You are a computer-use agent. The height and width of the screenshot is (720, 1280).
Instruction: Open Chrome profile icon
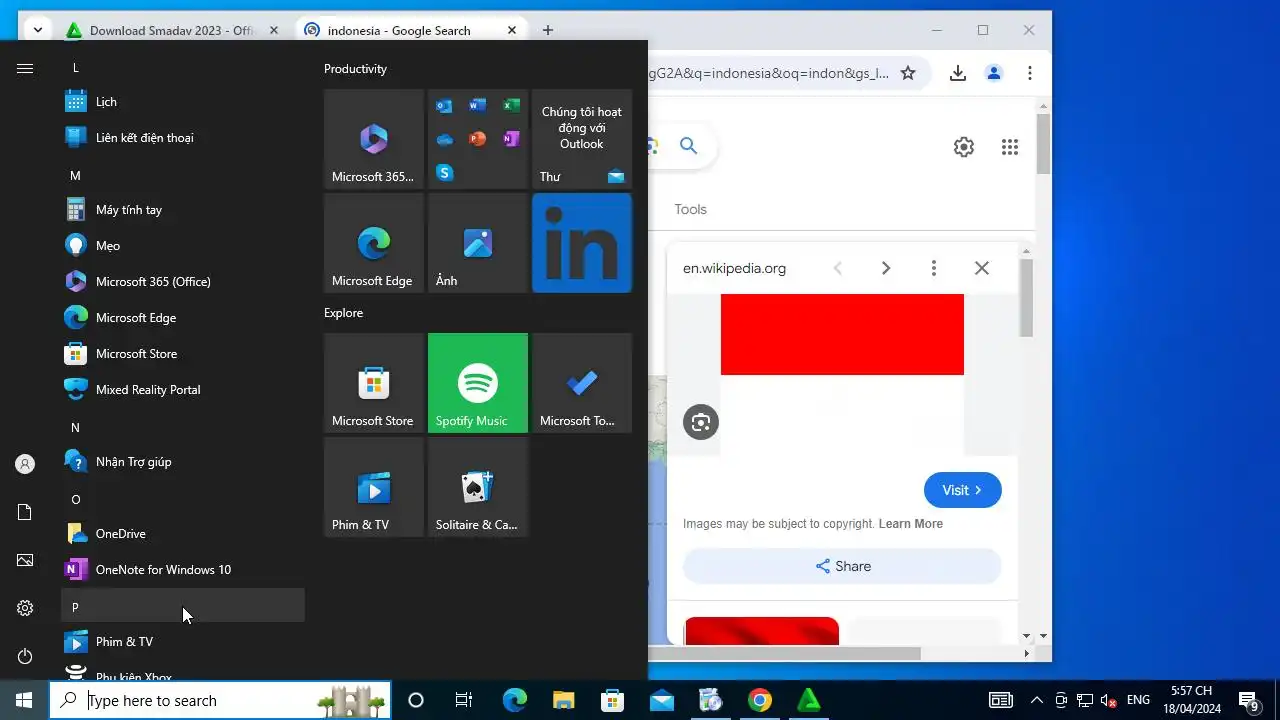point(994,73)
